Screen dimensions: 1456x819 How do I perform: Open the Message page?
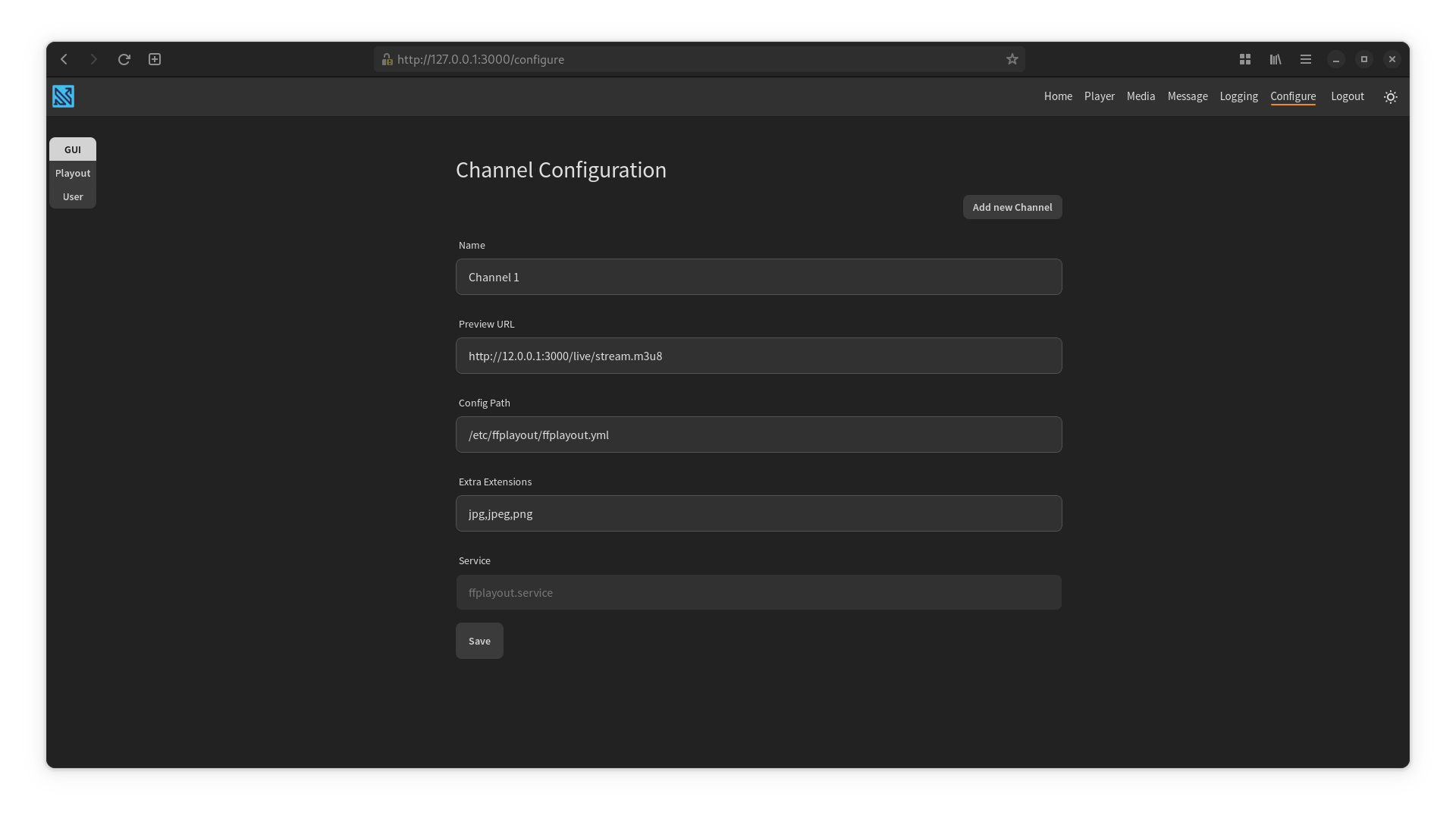pos(1188,96)
